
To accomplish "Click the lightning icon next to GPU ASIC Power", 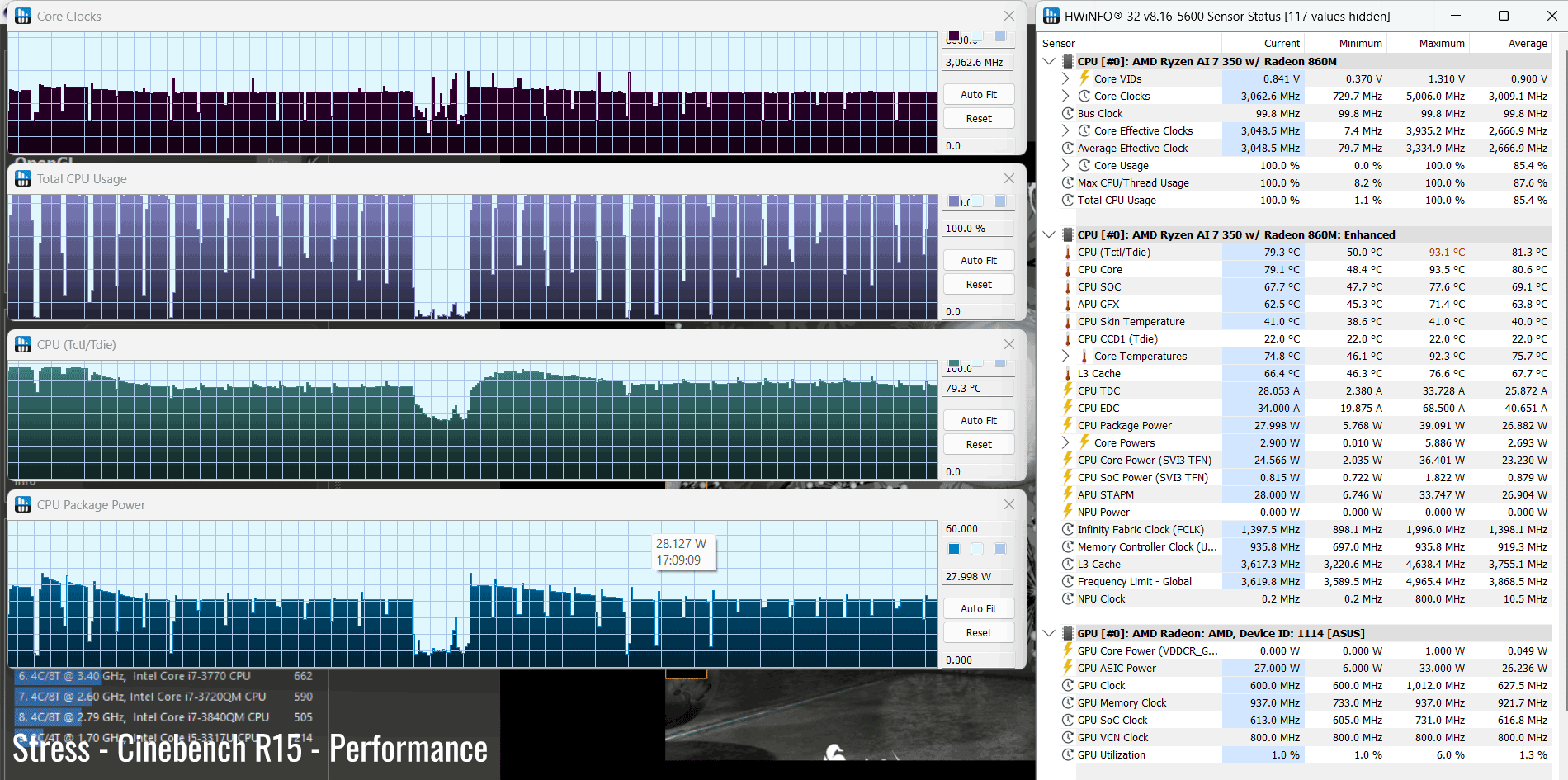I will pyautogui.click(x=1068, y=668).
